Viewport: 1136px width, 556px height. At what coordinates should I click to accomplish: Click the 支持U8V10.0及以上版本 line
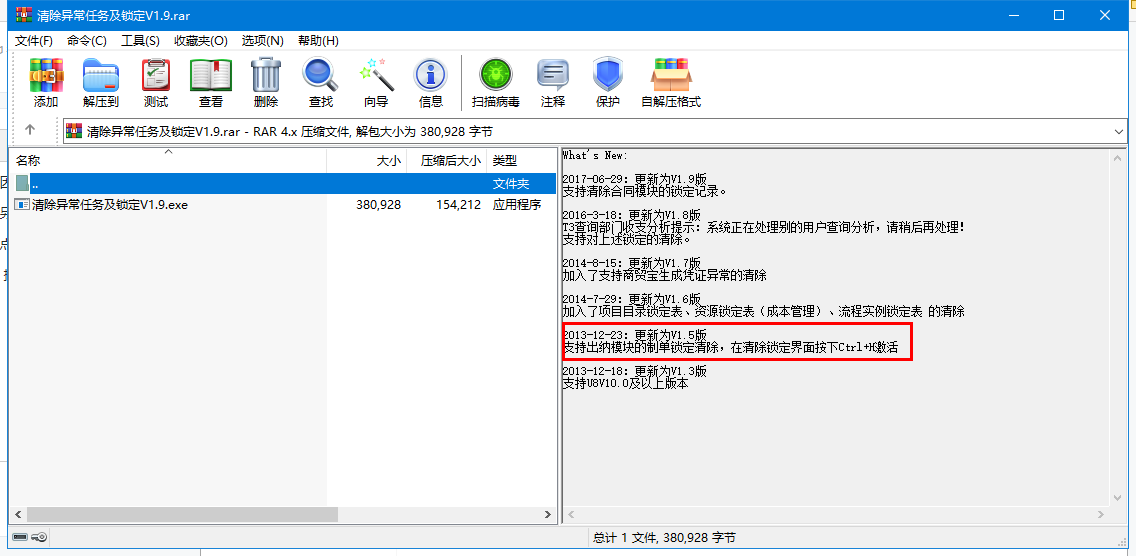point(625,383)
